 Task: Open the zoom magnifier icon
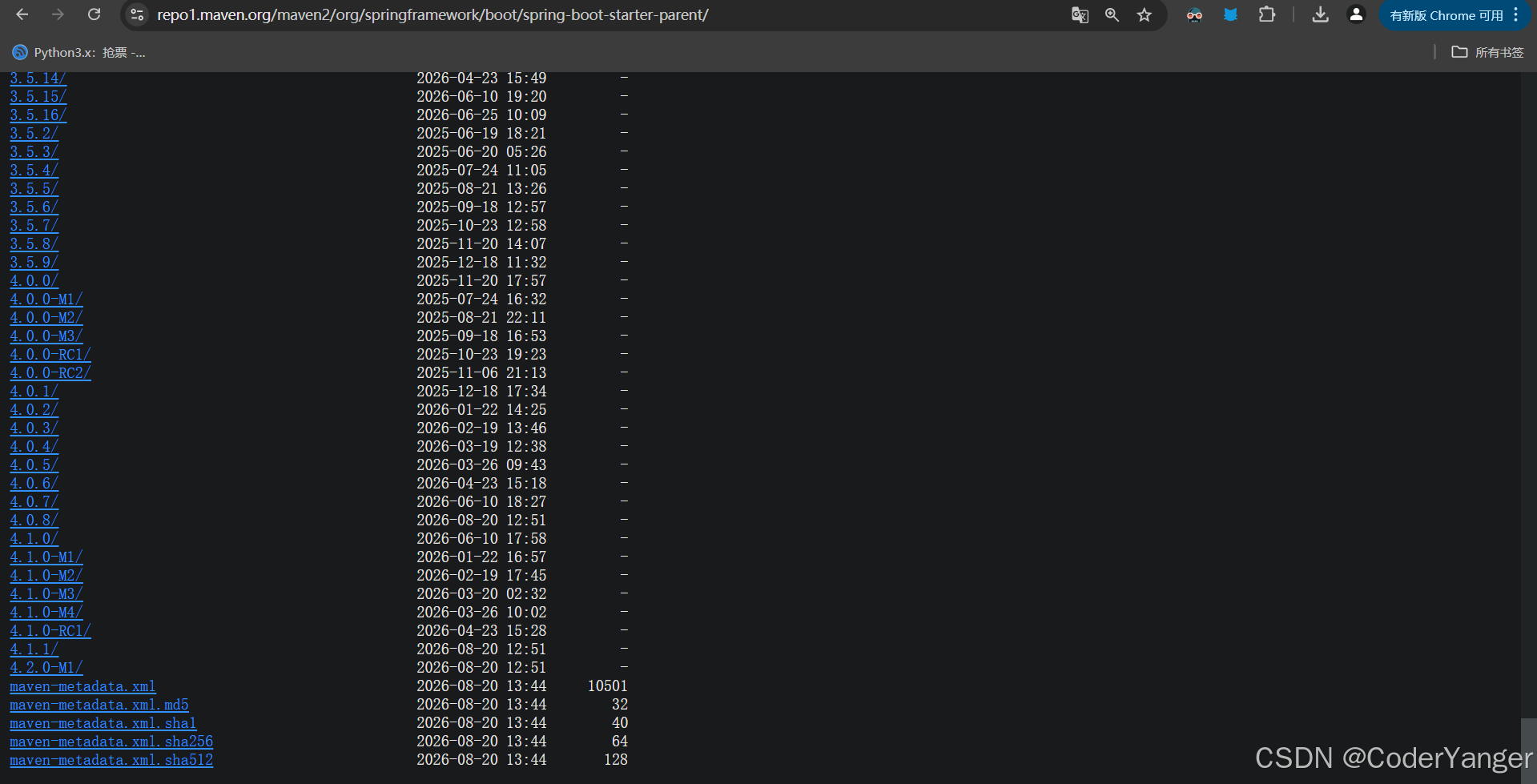(x=1112, y=14)
